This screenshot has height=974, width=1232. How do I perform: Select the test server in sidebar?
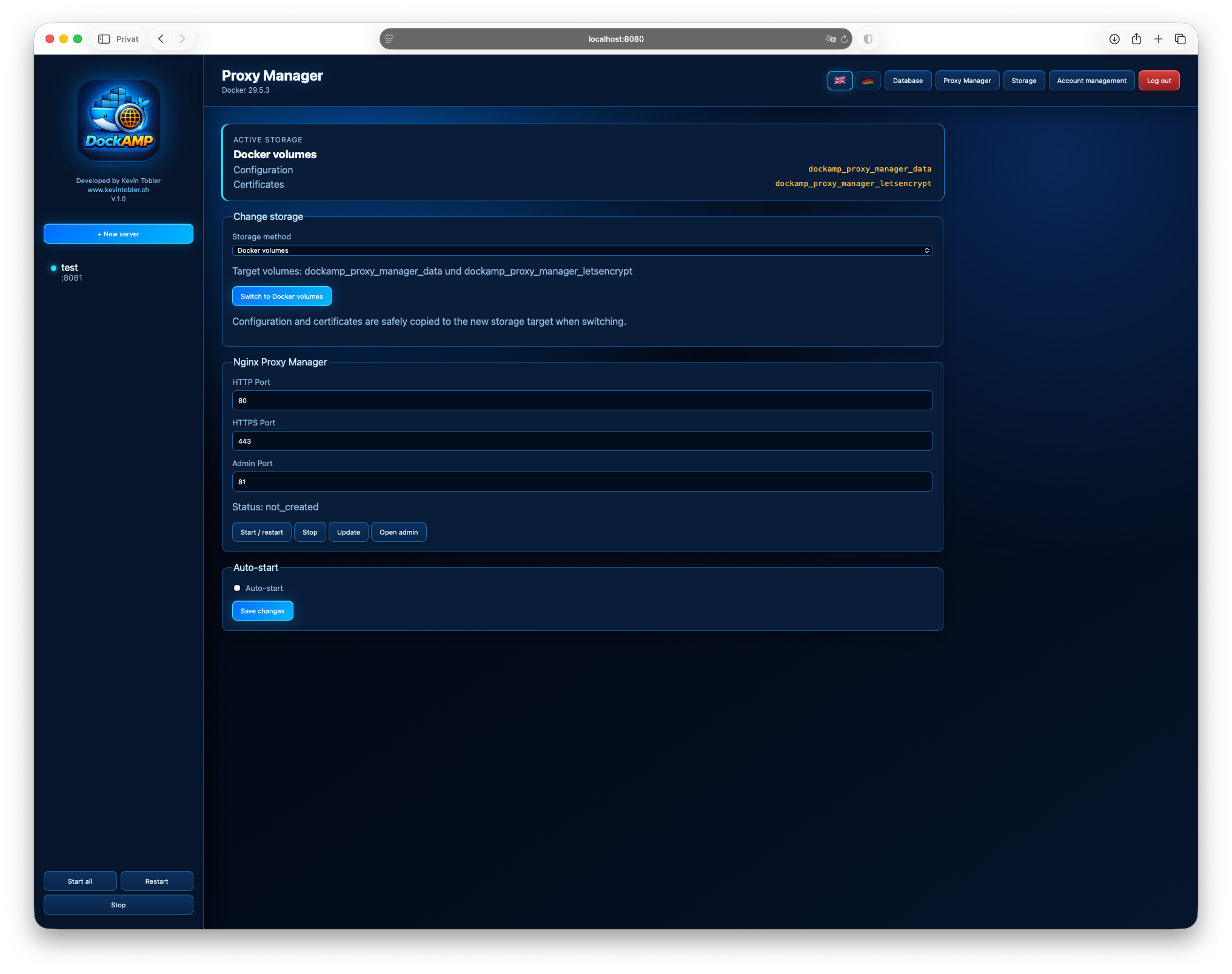pos(118,272)
